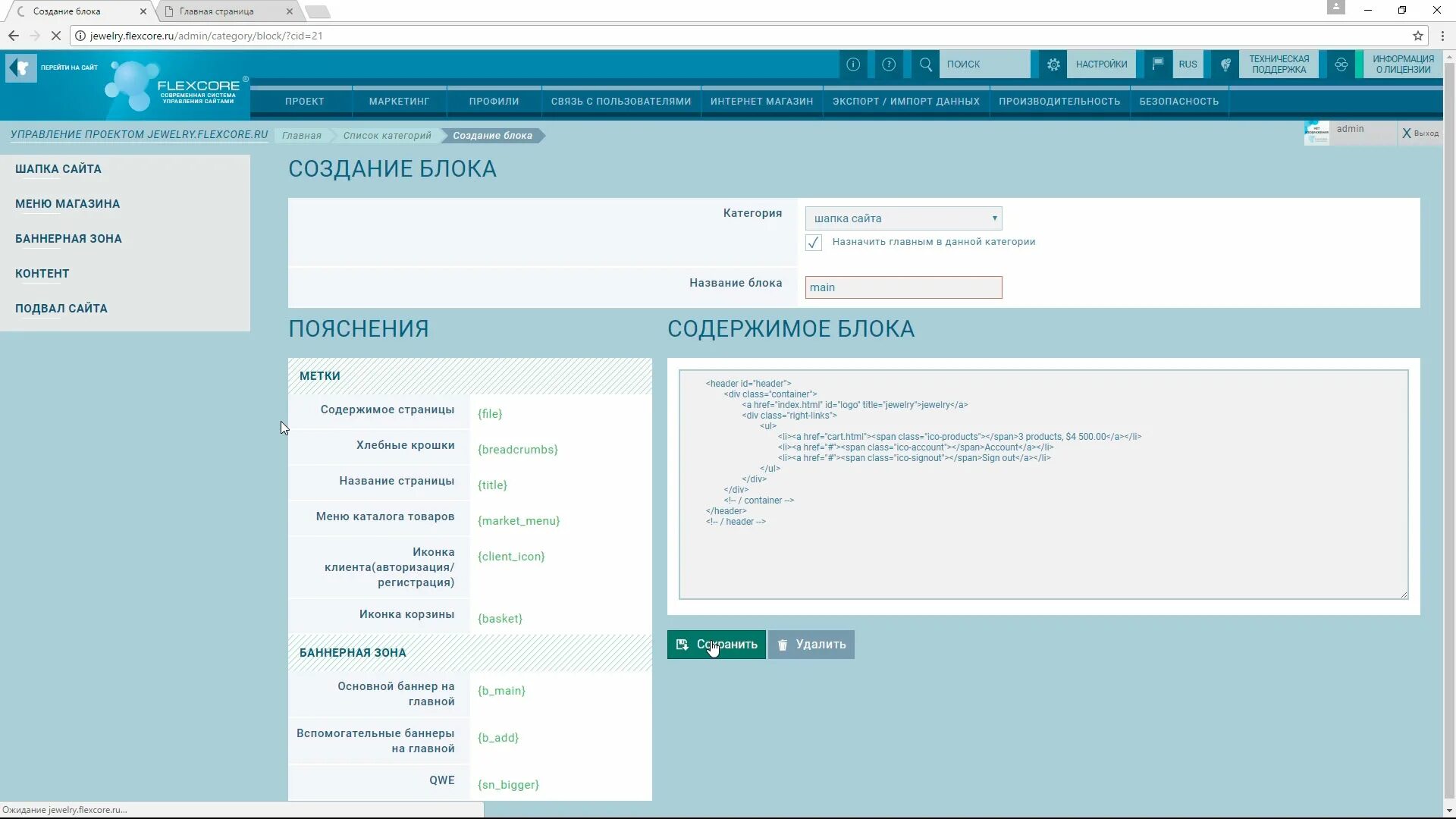1456x819 pixels.
Task: Open settings via the gear icon
Action: [x=1053, y=64]
